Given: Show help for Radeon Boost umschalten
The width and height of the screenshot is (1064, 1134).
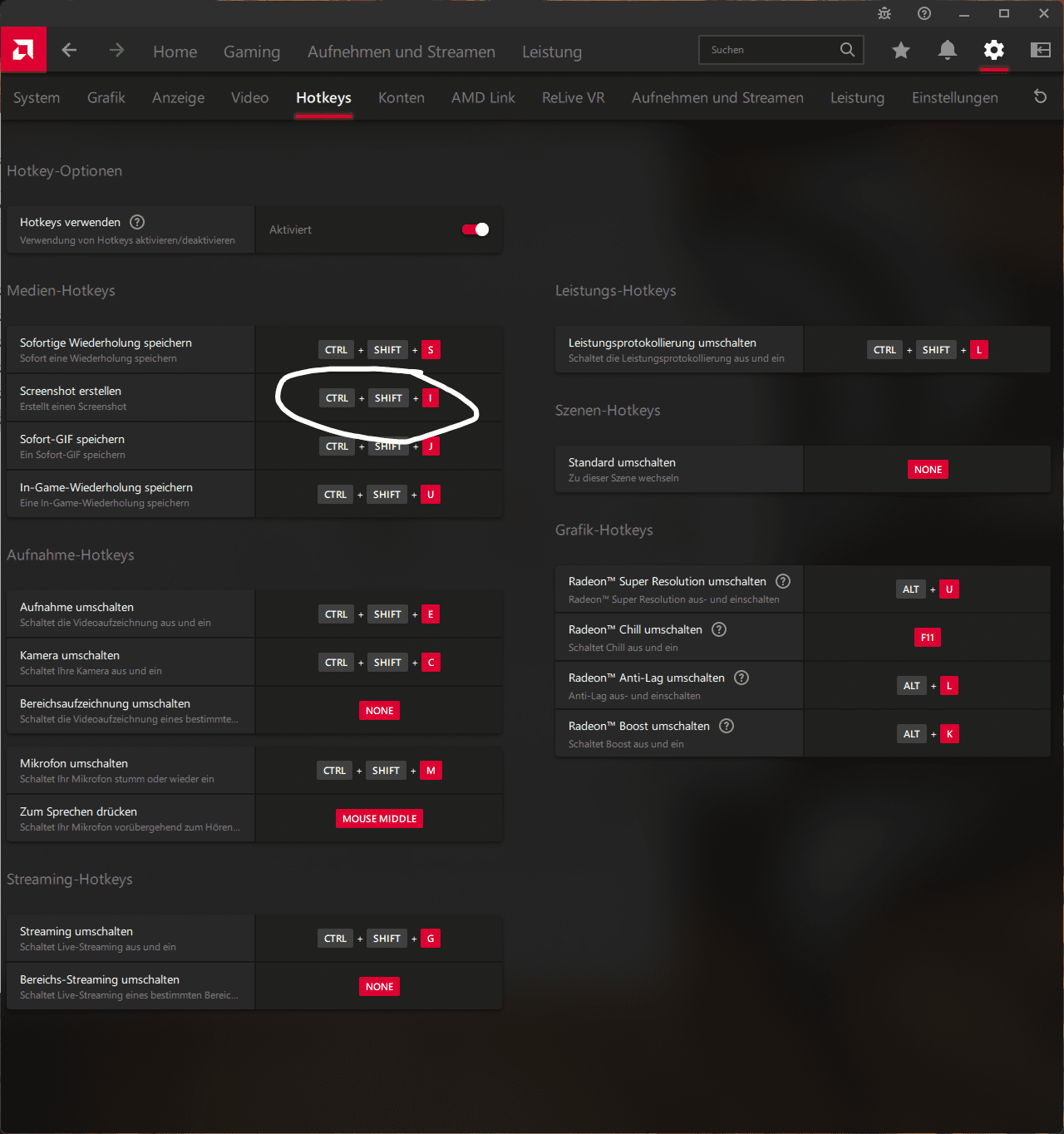Looking at the screenshot, I should coord(727,726).
